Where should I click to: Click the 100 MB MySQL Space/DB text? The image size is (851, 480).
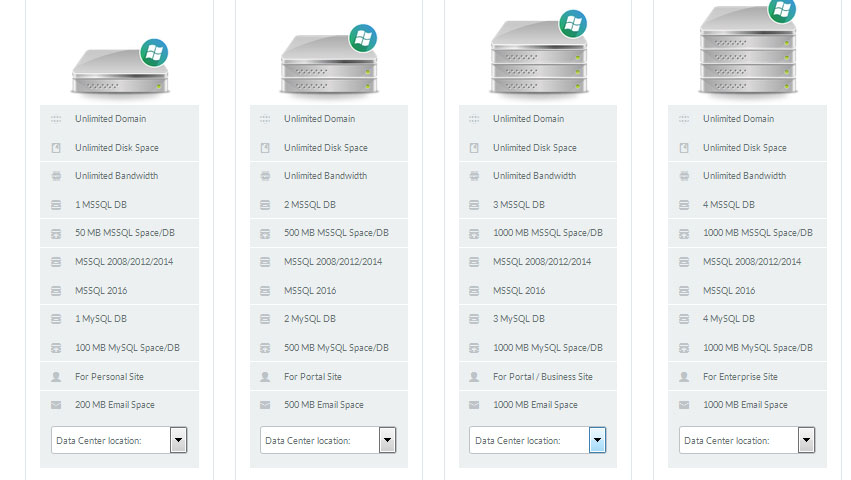pos(128,348)
